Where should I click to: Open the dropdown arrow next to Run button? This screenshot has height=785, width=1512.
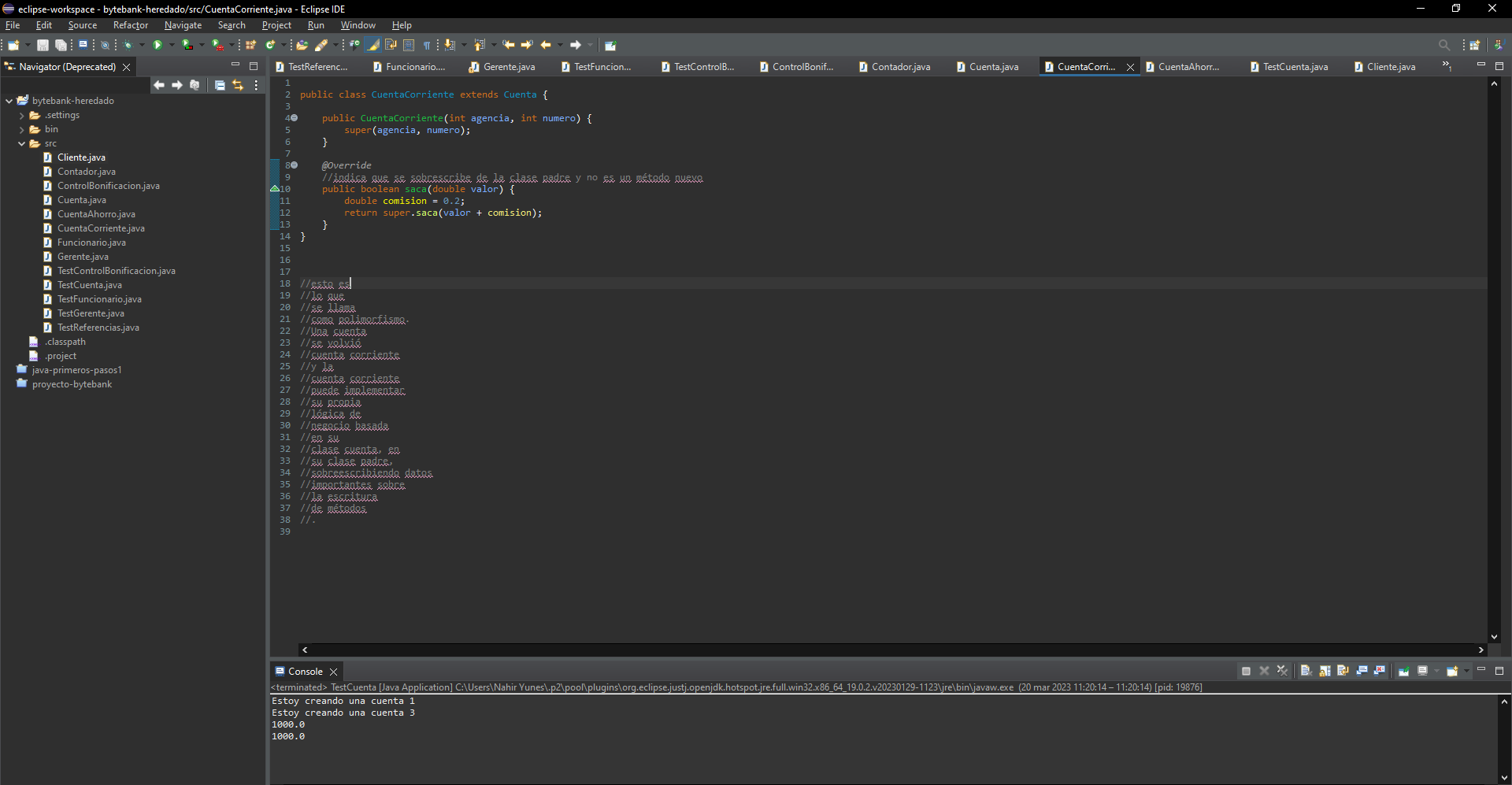[x=172, y=45]
